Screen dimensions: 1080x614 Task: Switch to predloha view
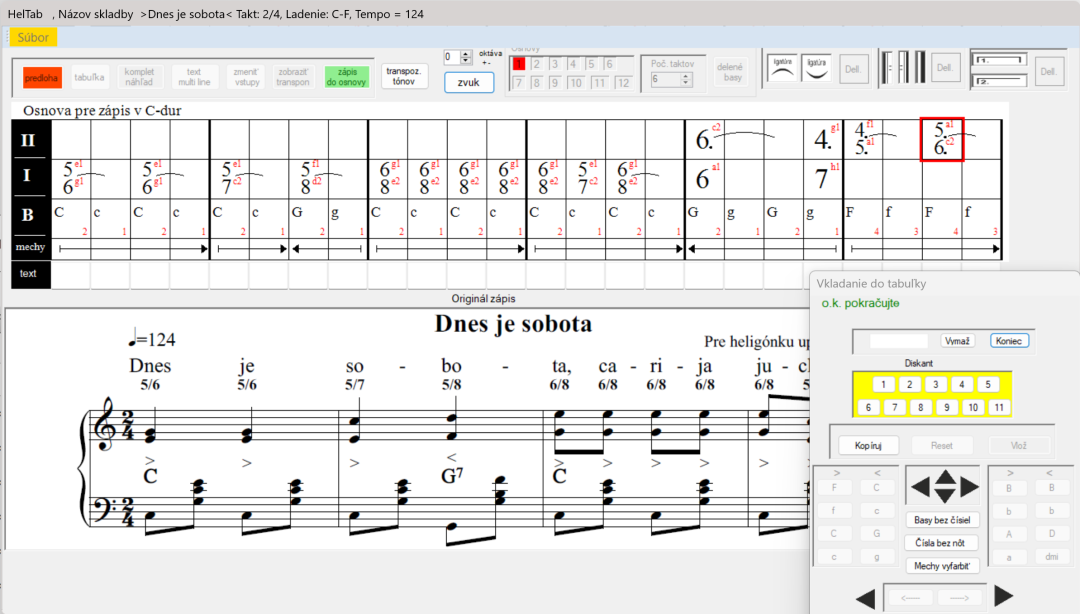point(42,78)
